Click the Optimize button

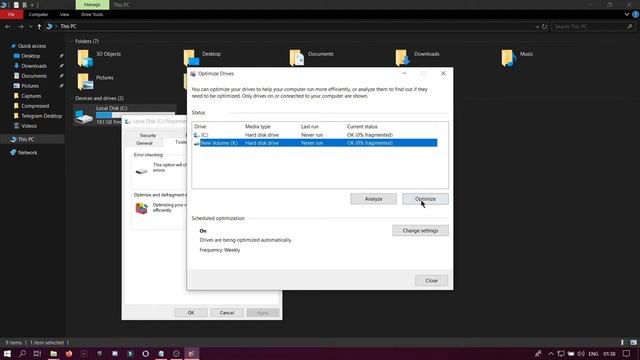[x=425, y=199]
